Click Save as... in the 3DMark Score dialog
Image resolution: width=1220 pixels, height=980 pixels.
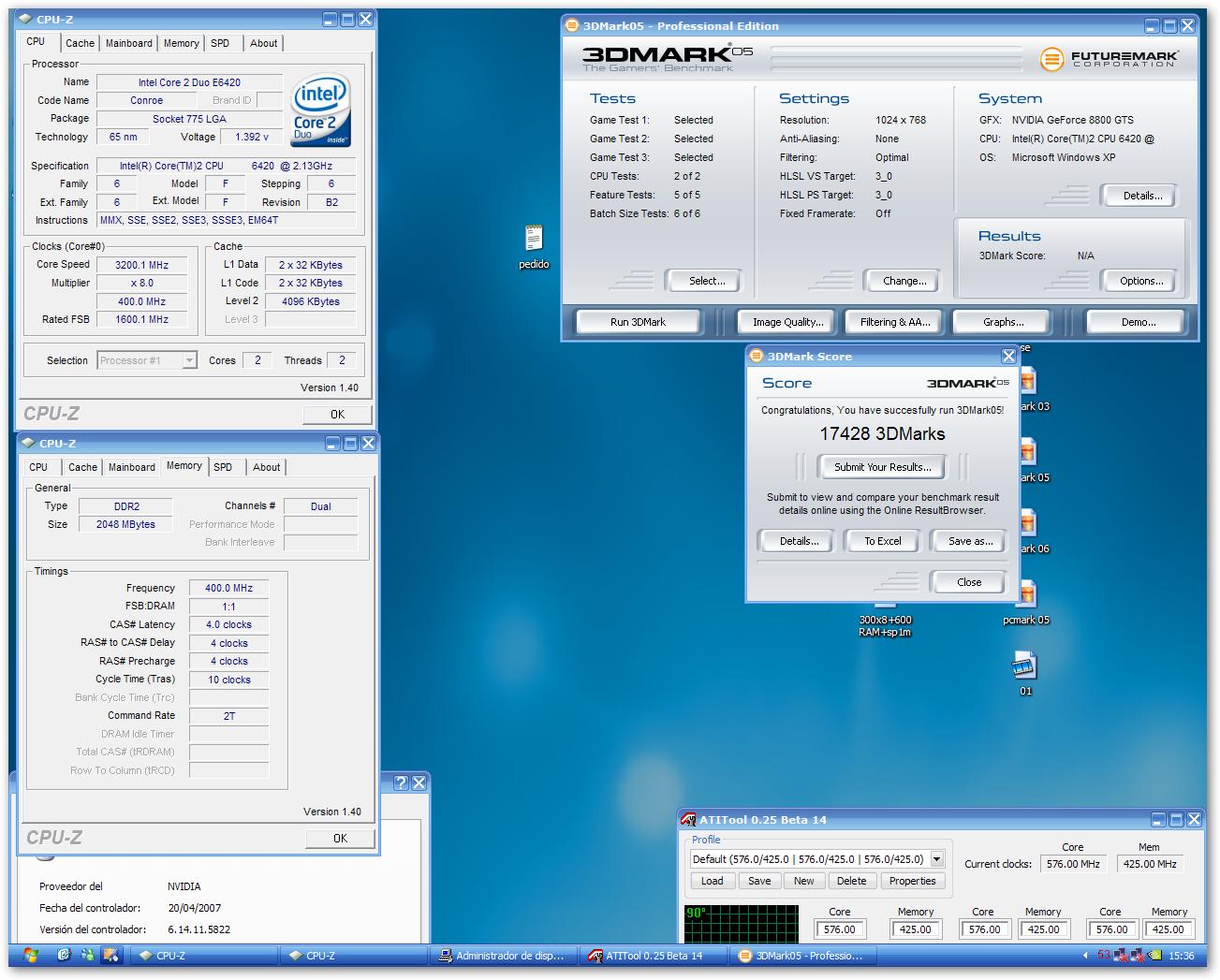[x=970, y=541]
